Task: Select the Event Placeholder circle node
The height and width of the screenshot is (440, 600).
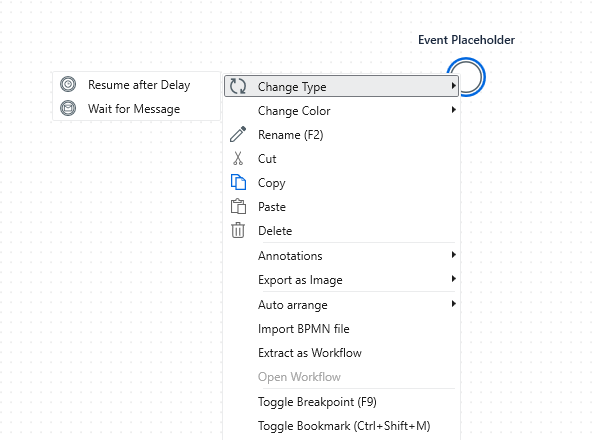Action: click(466, 76)
